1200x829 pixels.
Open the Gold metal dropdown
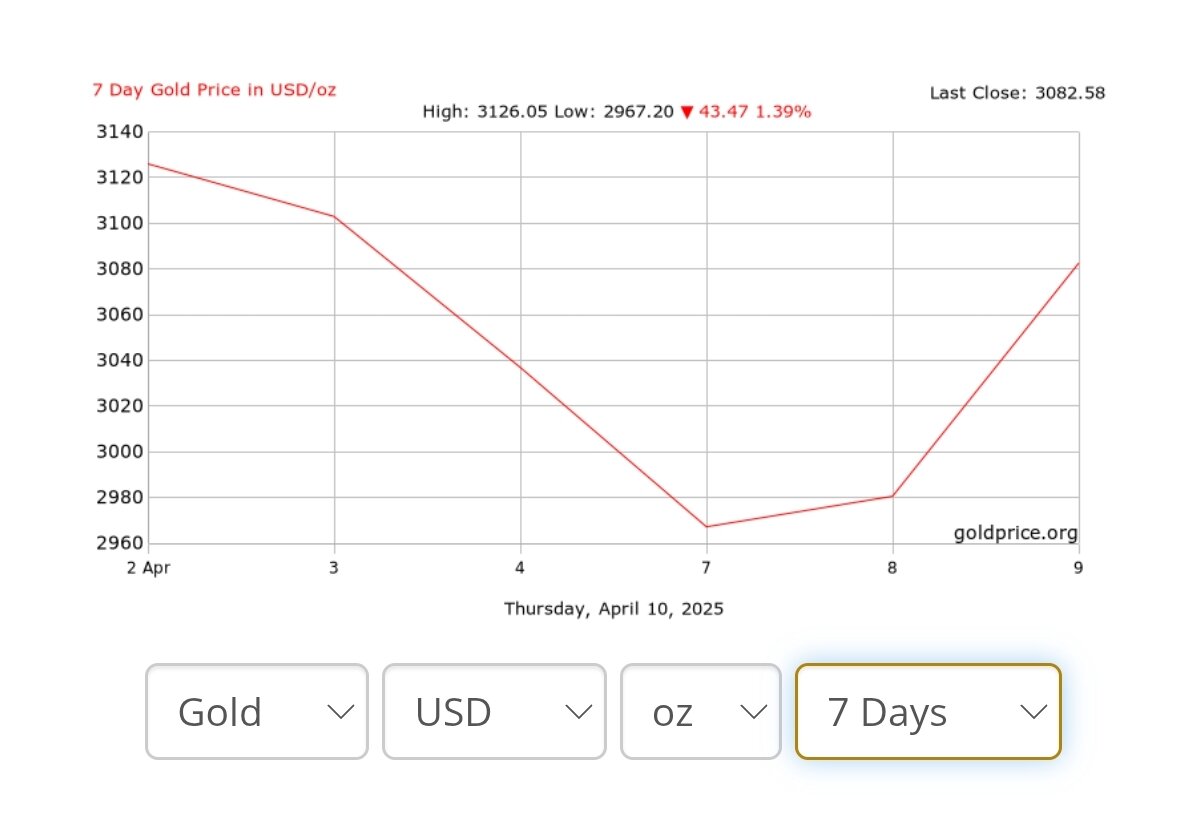[257, 712]
